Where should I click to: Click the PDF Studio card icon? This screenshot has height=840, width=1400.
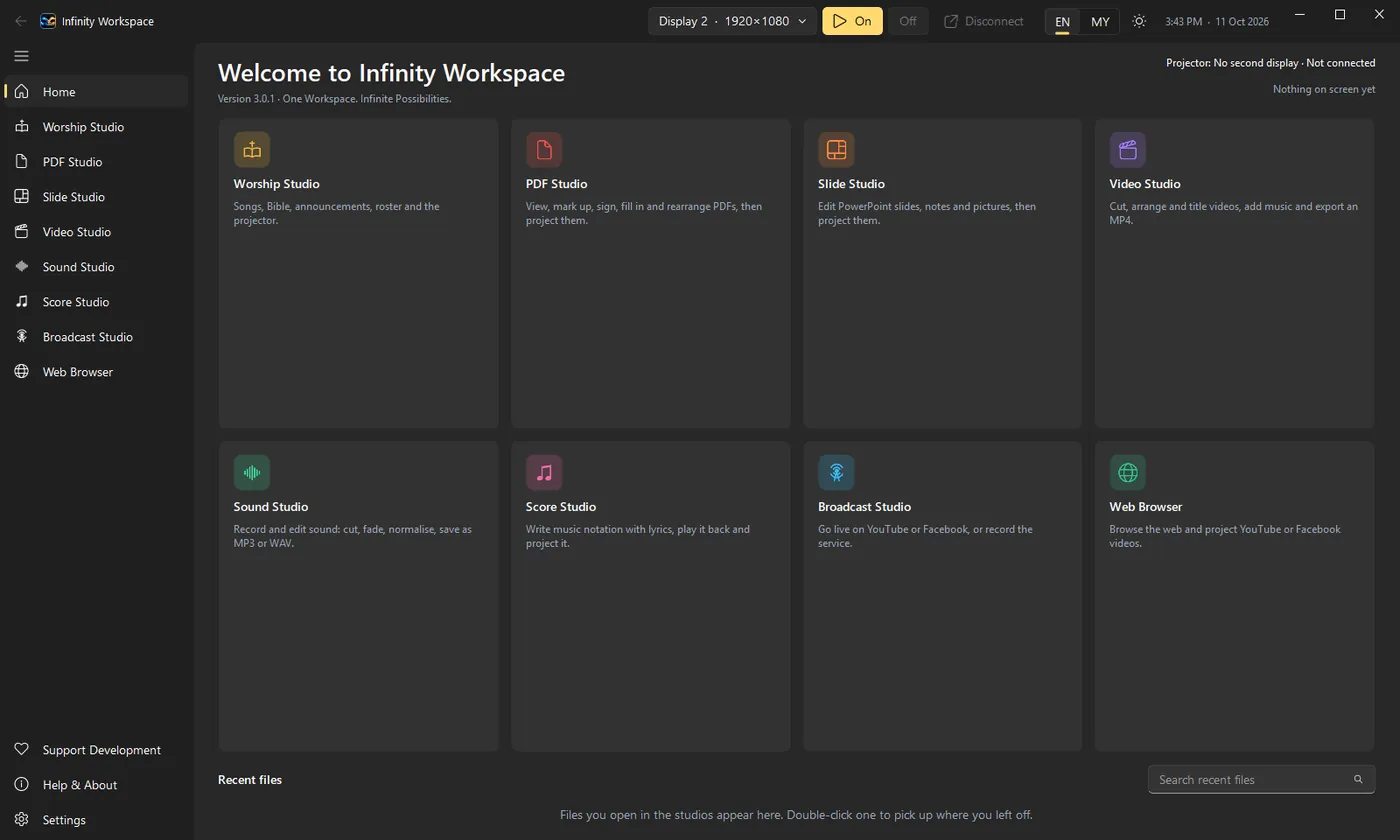coord(544,149)
